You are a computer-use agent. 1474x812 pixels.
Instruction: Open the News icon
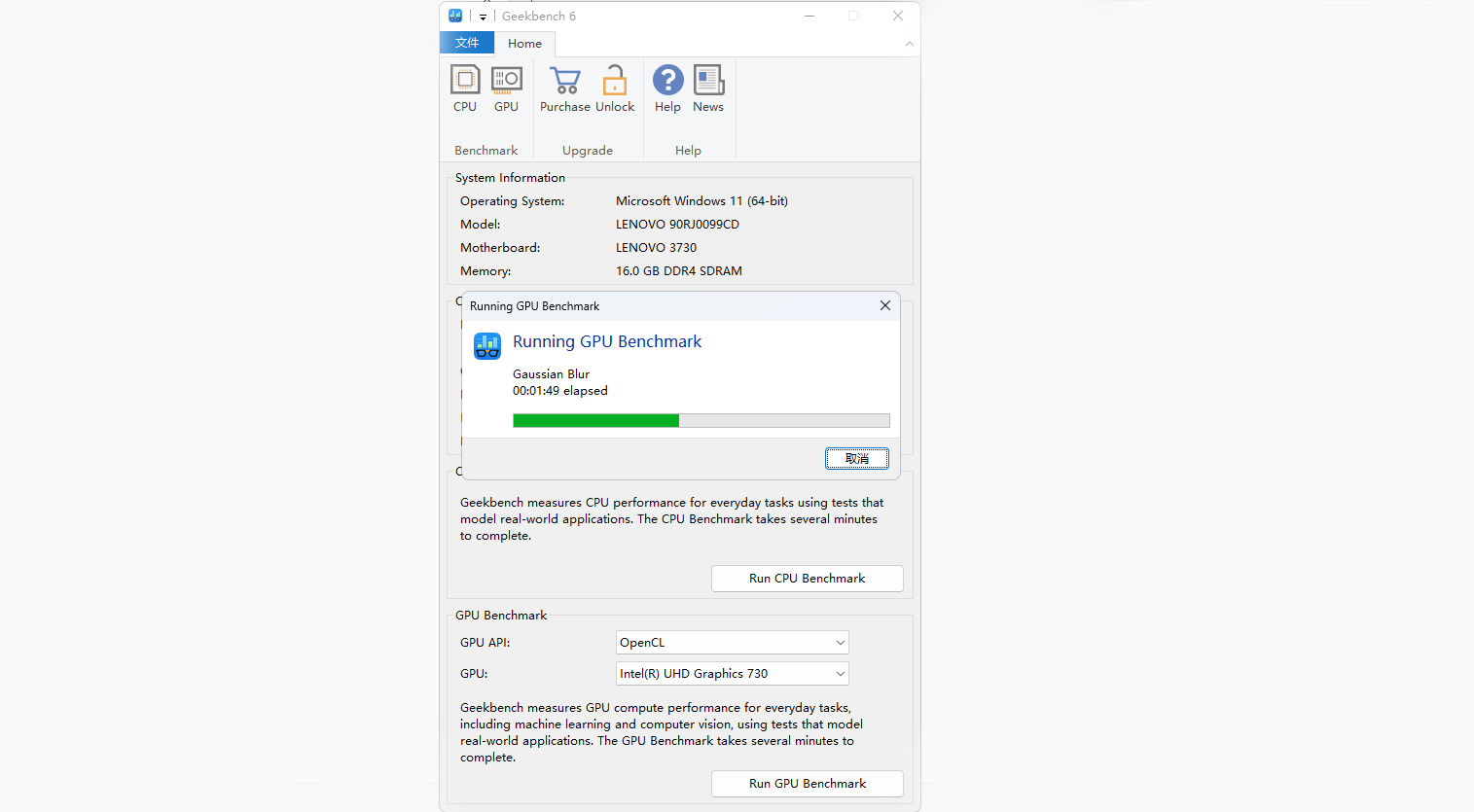click(x=708, y=88)
